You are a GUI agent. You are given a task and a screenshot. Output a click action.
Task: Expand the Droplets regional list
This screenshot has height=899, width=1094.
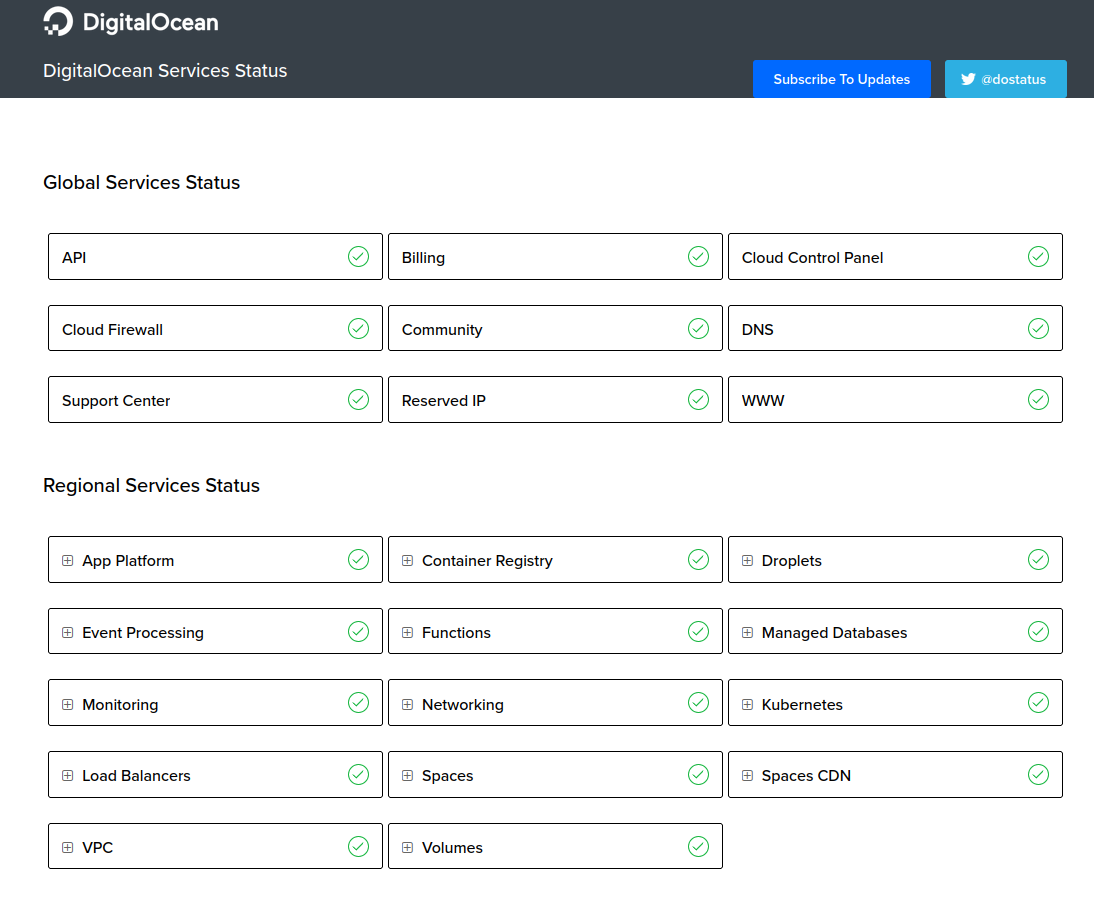[747, 561]
